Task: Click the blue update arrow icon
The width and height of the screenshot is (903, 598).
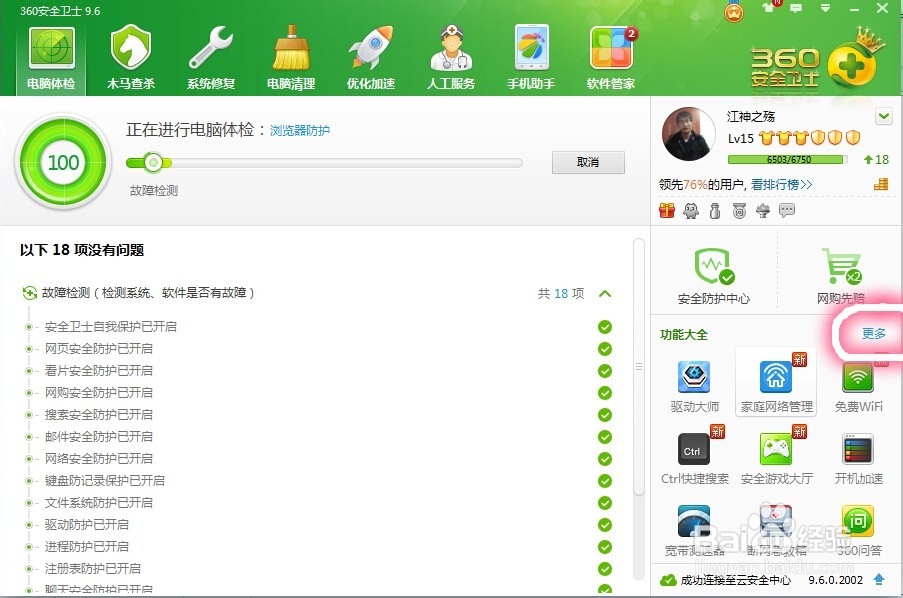Action: click(879, 580)
